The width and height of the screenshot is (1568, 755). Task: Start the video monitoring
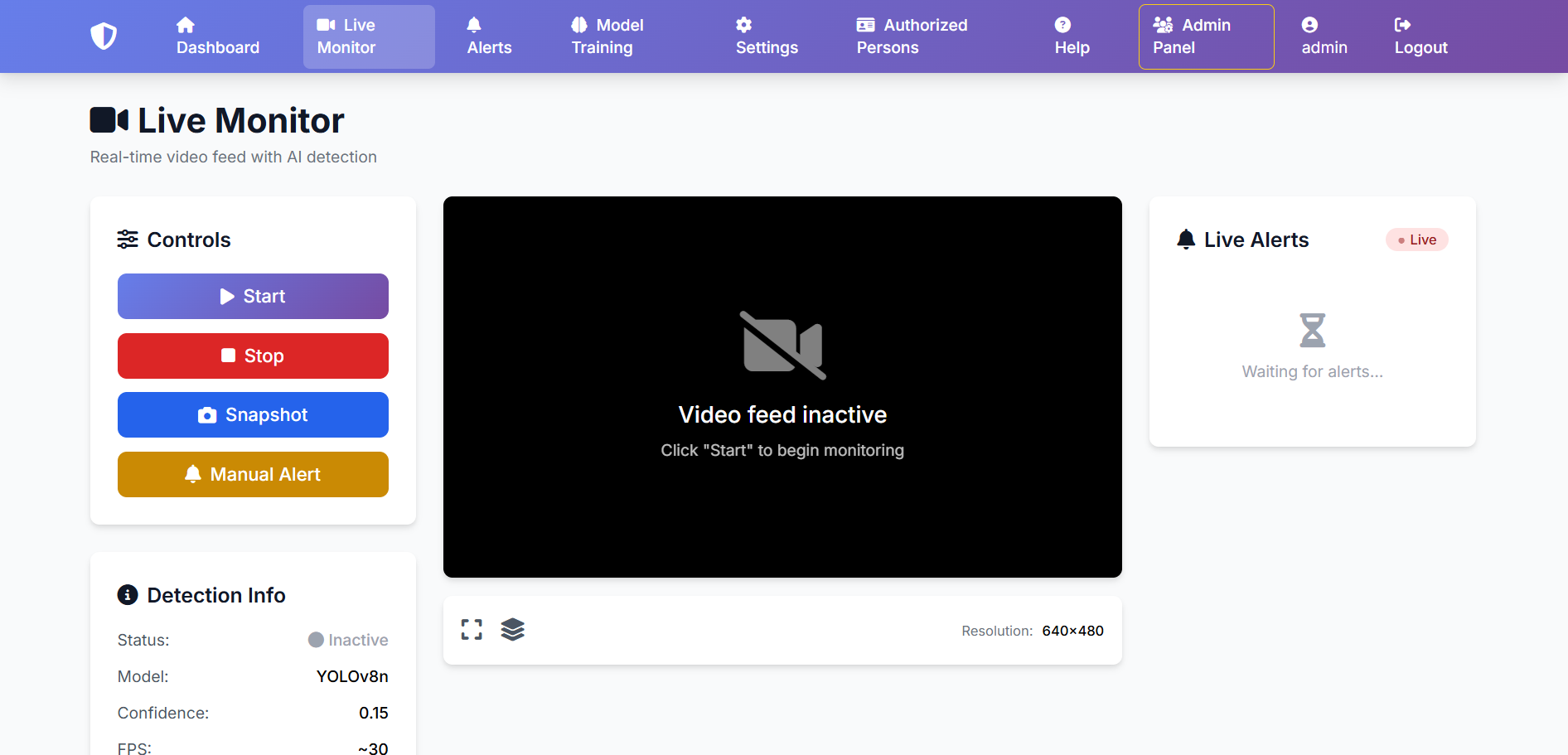point(253,297)
